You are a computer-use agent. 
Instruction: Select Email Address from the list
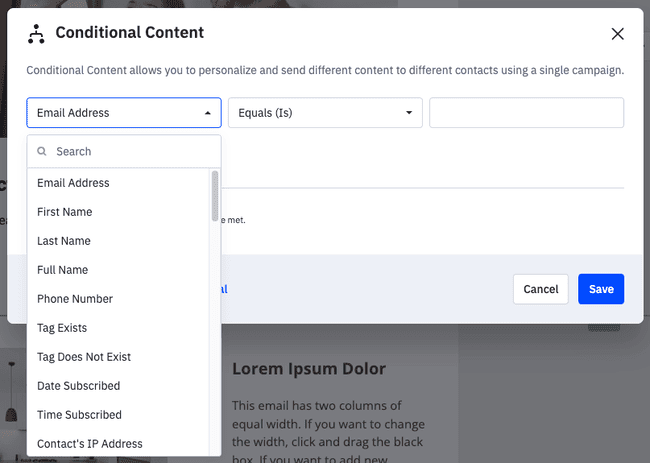tap(73, 183)
